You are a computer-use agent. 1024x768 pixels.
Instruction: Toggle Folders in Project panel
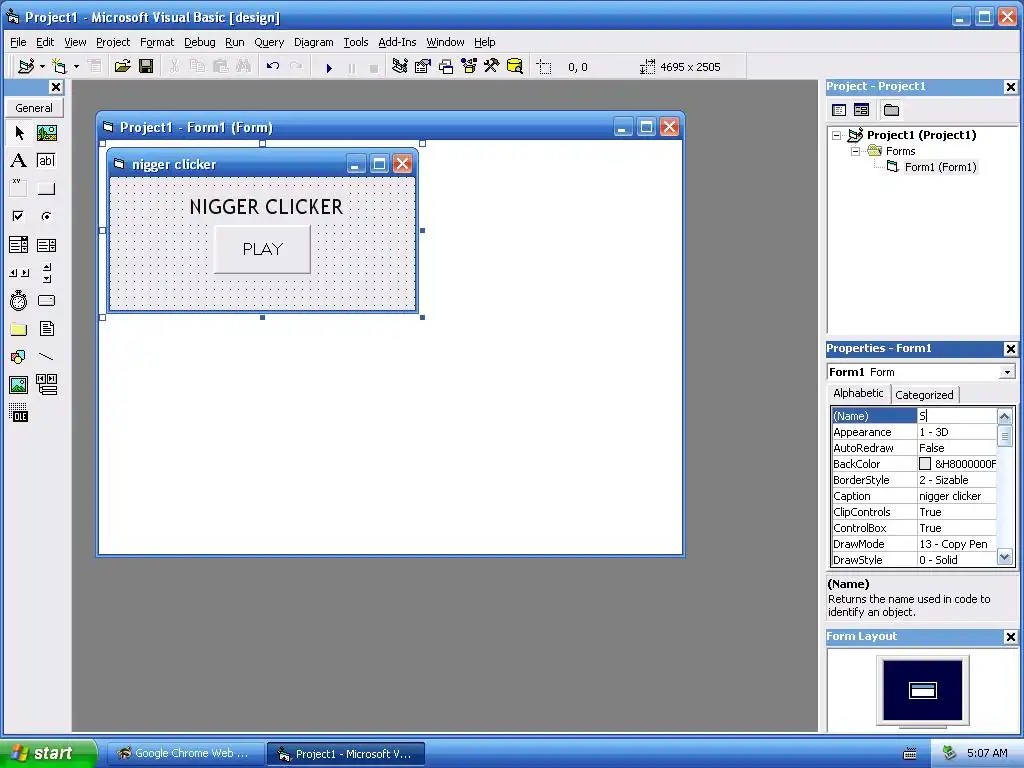pyautogui.click(x=891, y=110)
